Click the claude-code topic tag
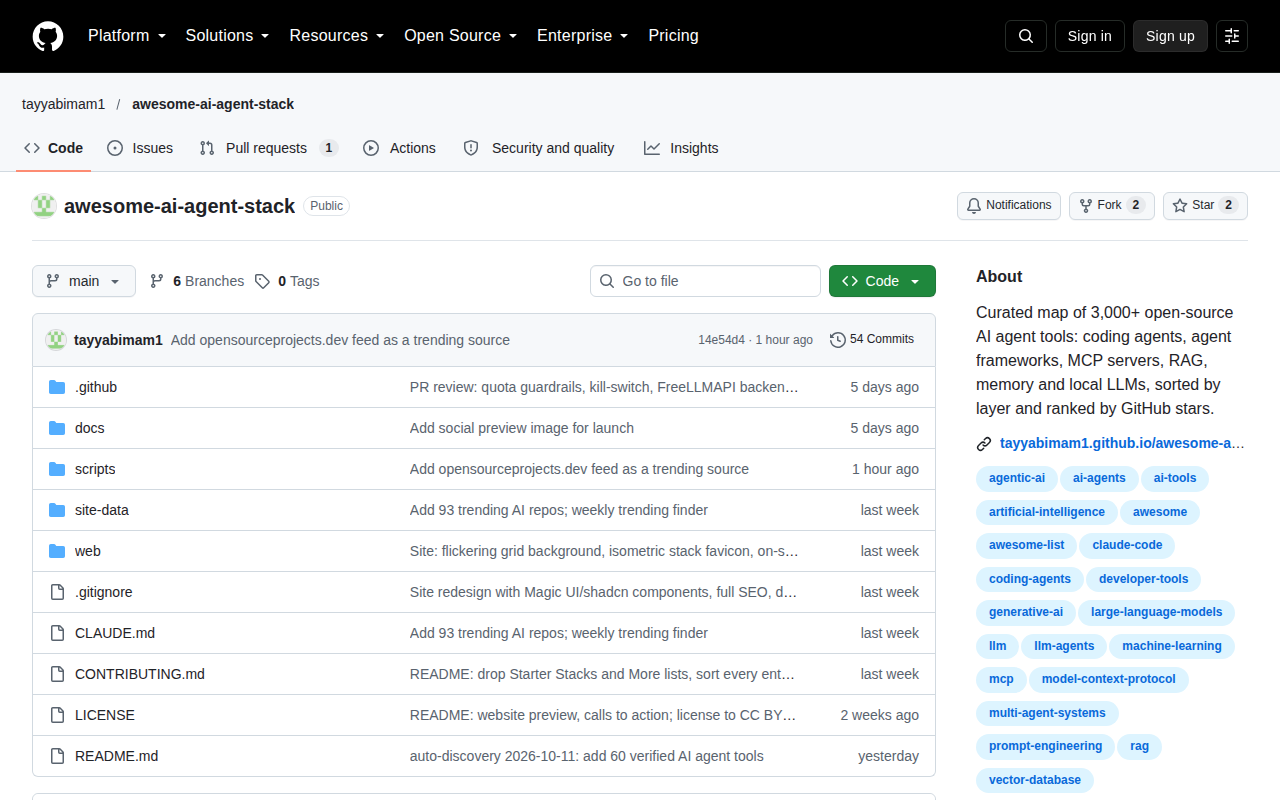 pyautogui.click(x=1127, y=546)
